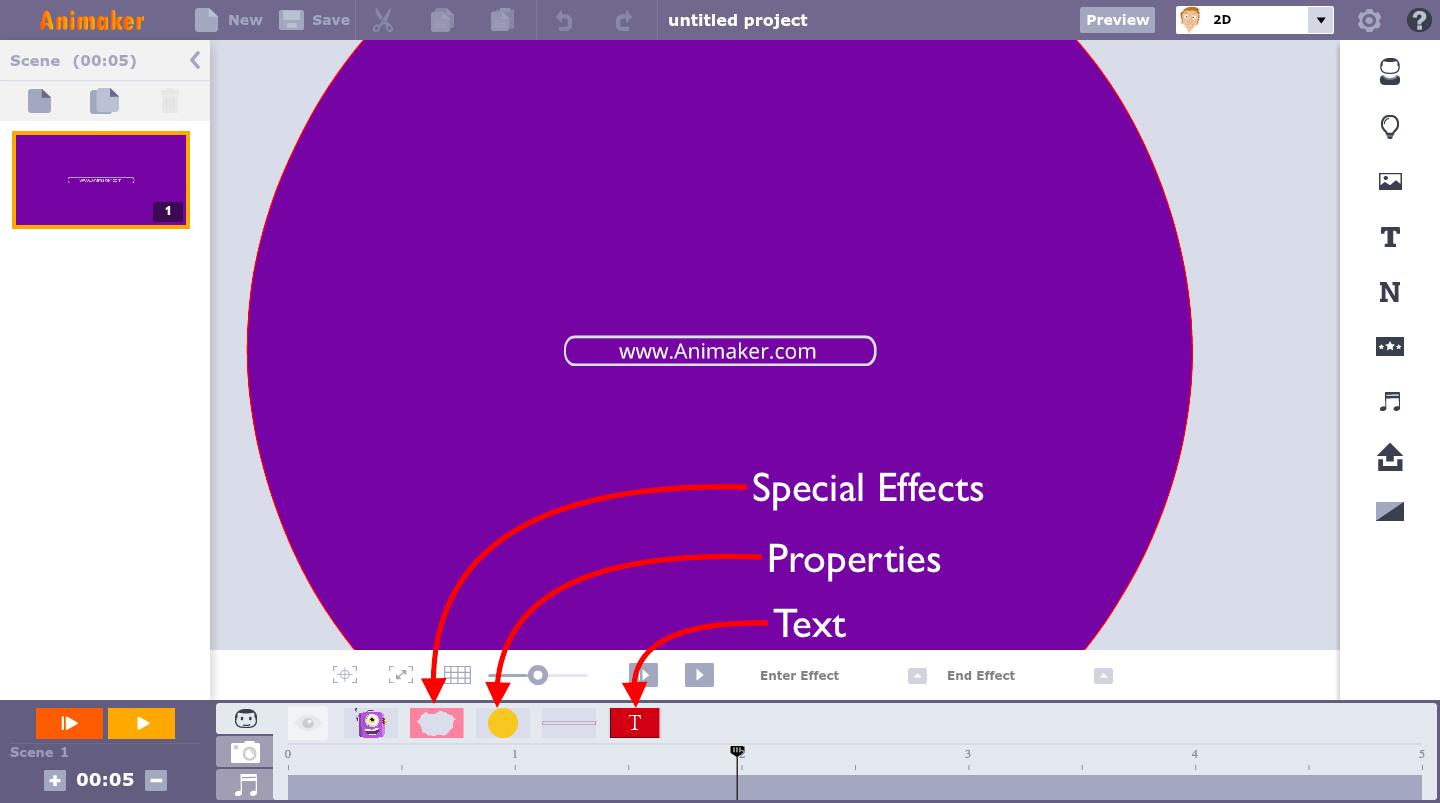Open the settings gear

1369,20
